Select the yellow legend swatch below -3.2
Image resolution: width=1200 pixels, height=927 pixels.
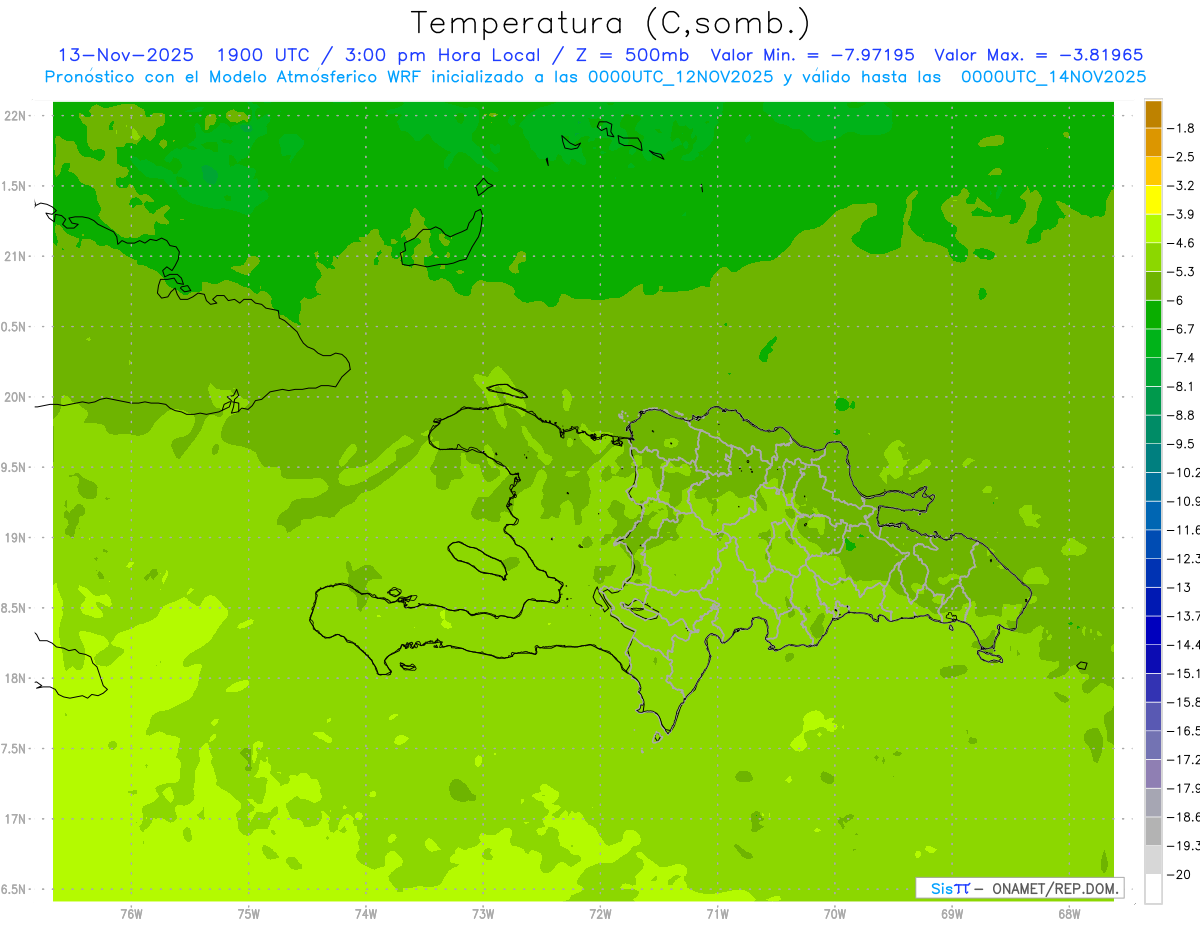[x=1153, y=200]
